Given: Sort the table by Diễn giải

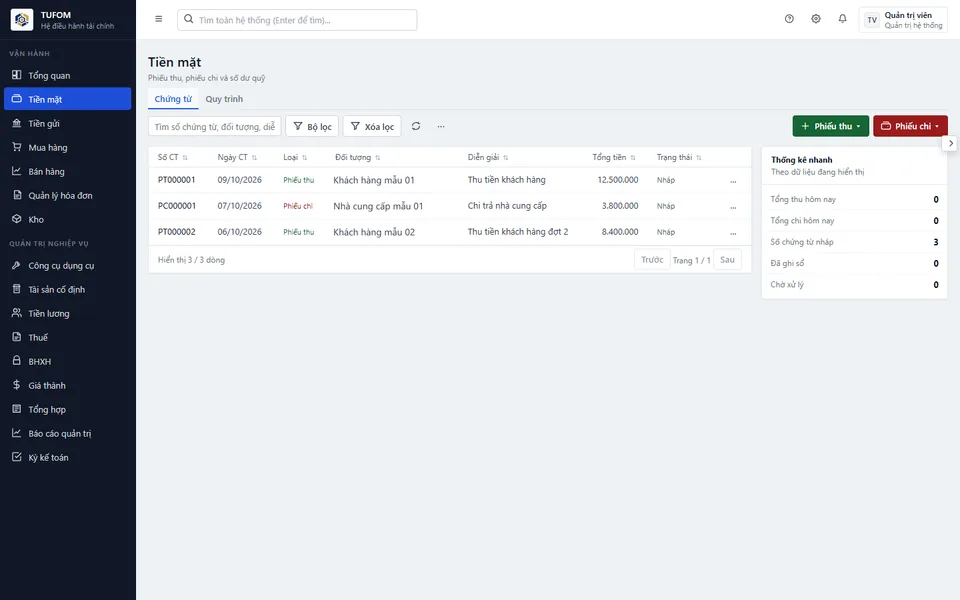Looking at the screenshot, I should (x=488, y=157).
